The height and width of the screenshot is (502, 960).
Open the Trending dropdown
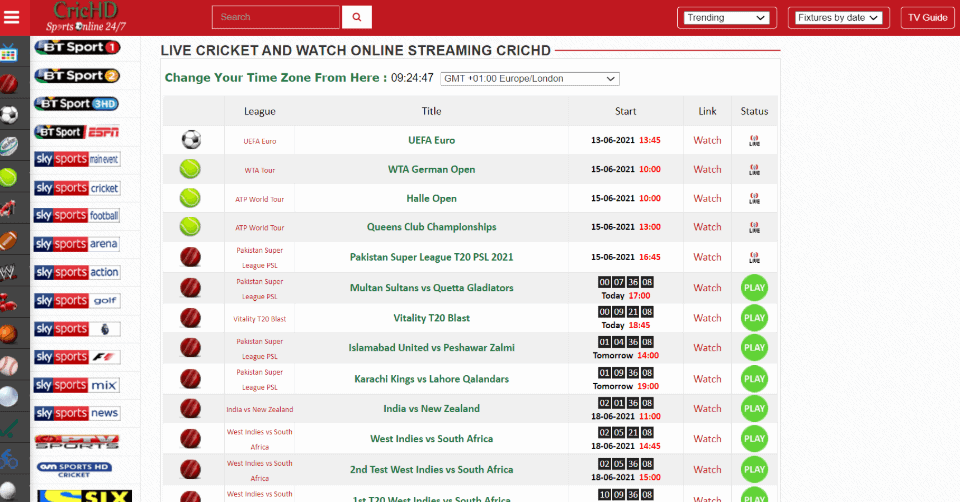pos(727,18)
